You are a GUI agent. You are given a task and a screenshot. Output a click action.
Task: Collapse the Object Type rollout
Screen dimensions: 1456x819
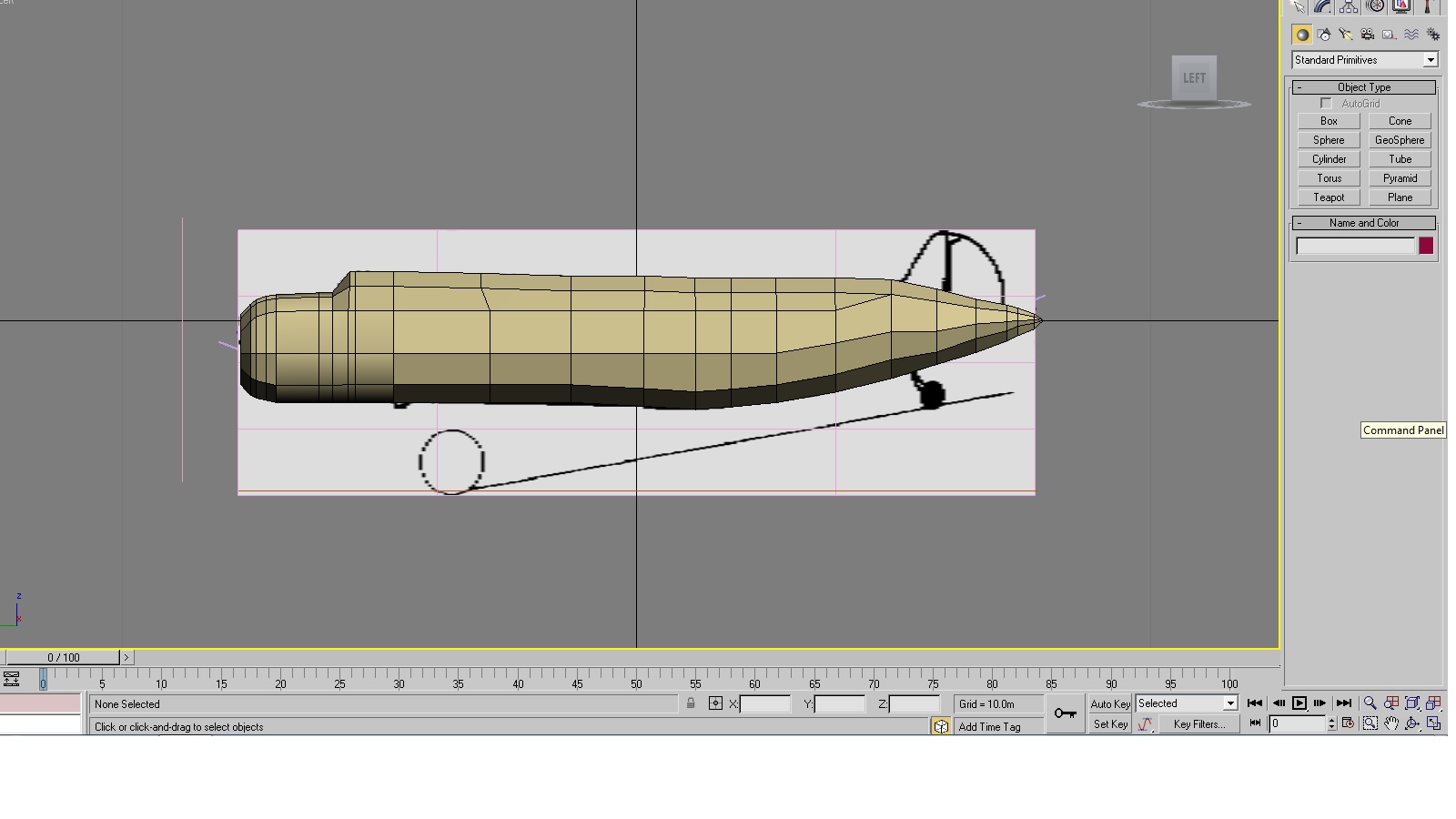[1364, 87]
